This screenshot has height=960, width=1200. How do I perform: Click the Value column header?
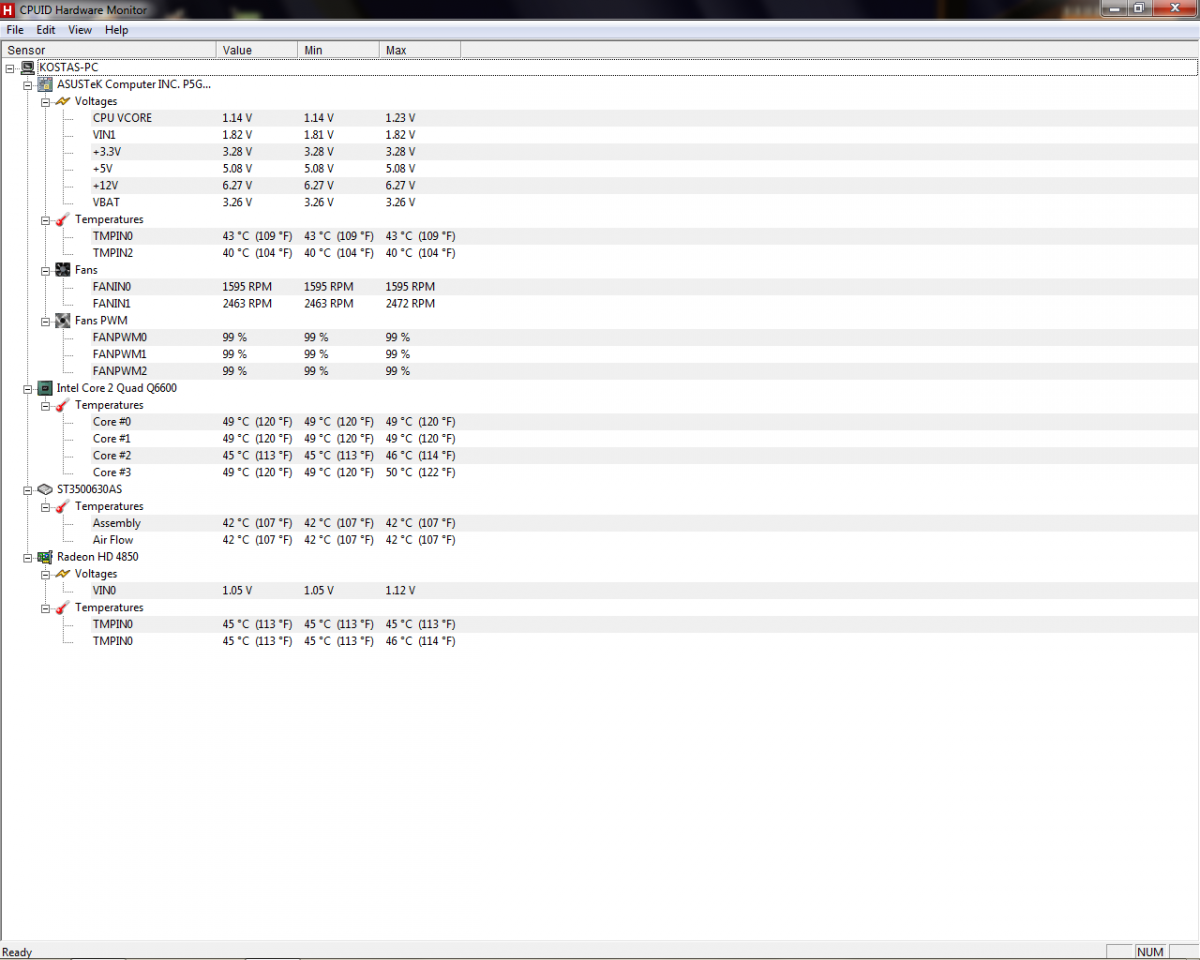[x=257, y=50]
